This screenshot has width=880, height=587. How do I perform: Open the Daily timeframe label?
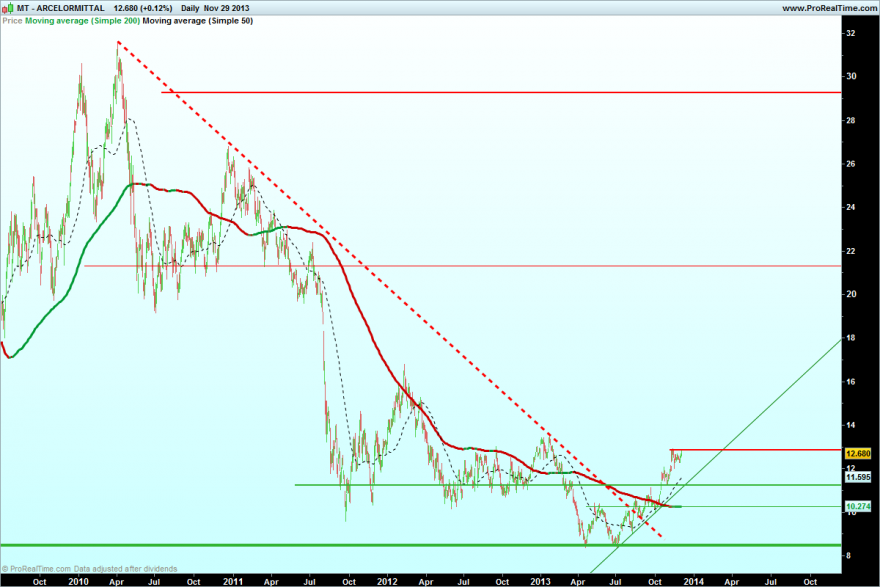tap(190, 8)
